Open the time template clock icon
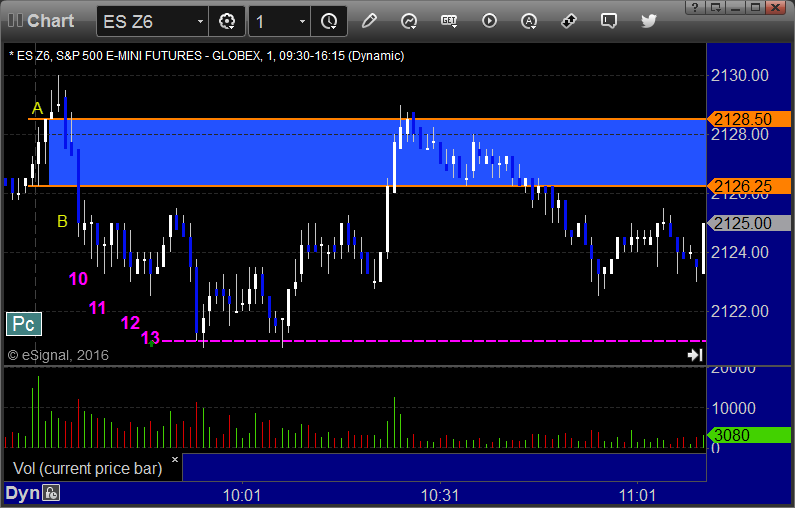 coord(329,21)
